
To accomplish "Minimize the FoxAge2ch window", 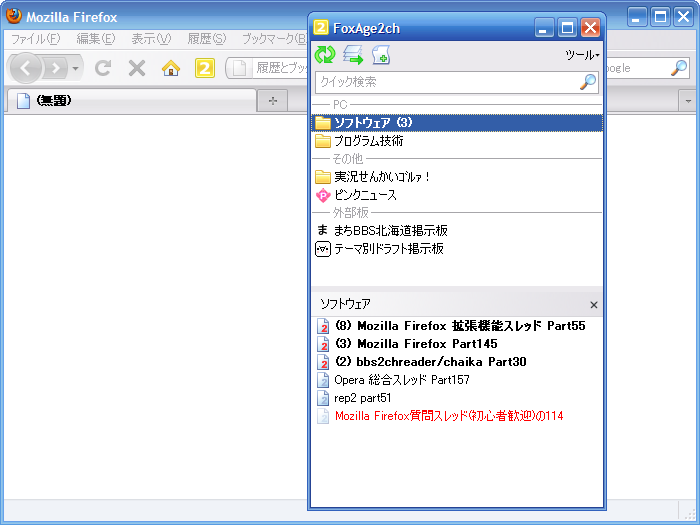I will tap(544, 28).
